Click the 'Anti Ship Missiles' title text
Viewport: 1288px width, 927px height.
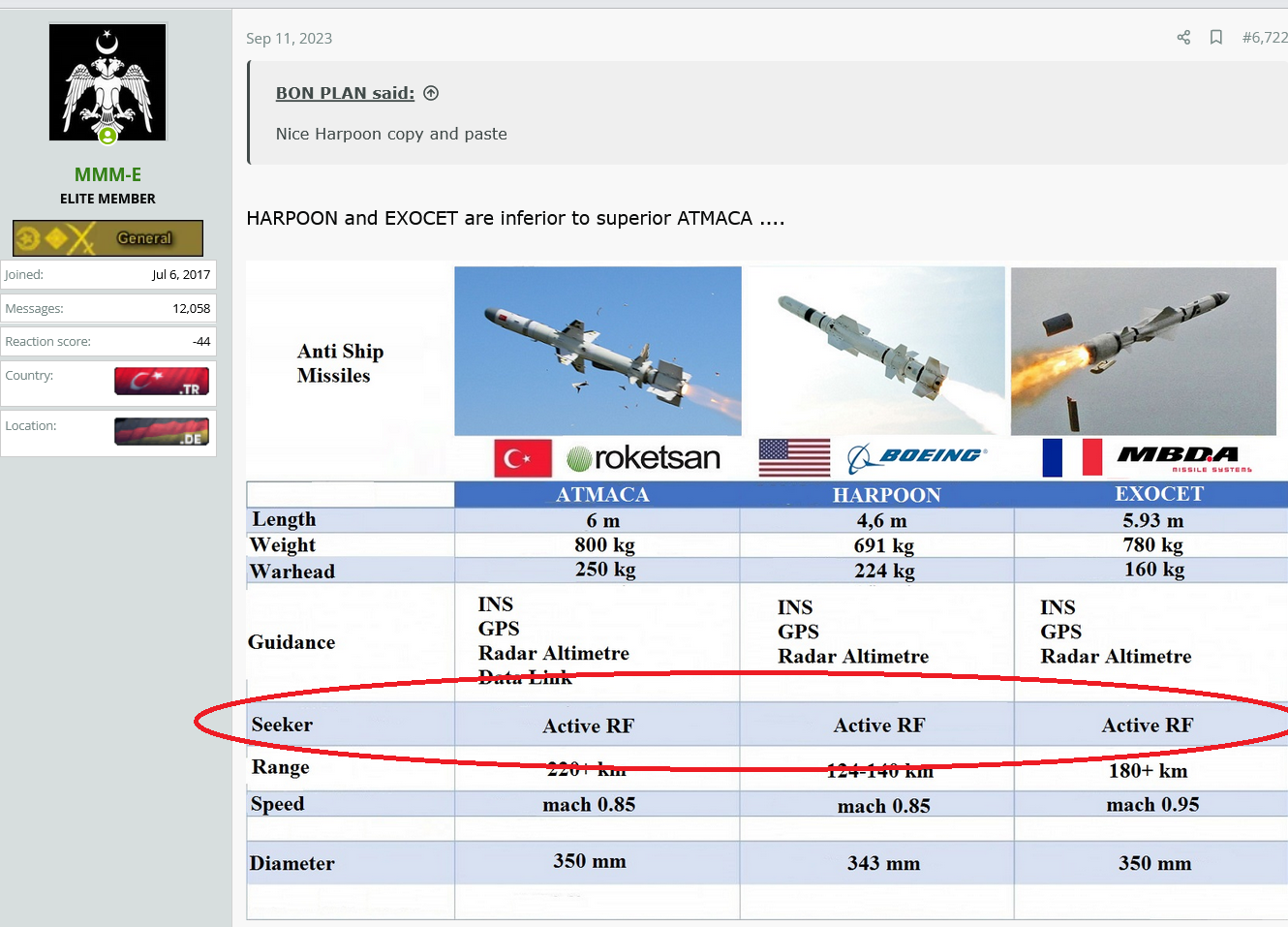[x=339, y=363]
